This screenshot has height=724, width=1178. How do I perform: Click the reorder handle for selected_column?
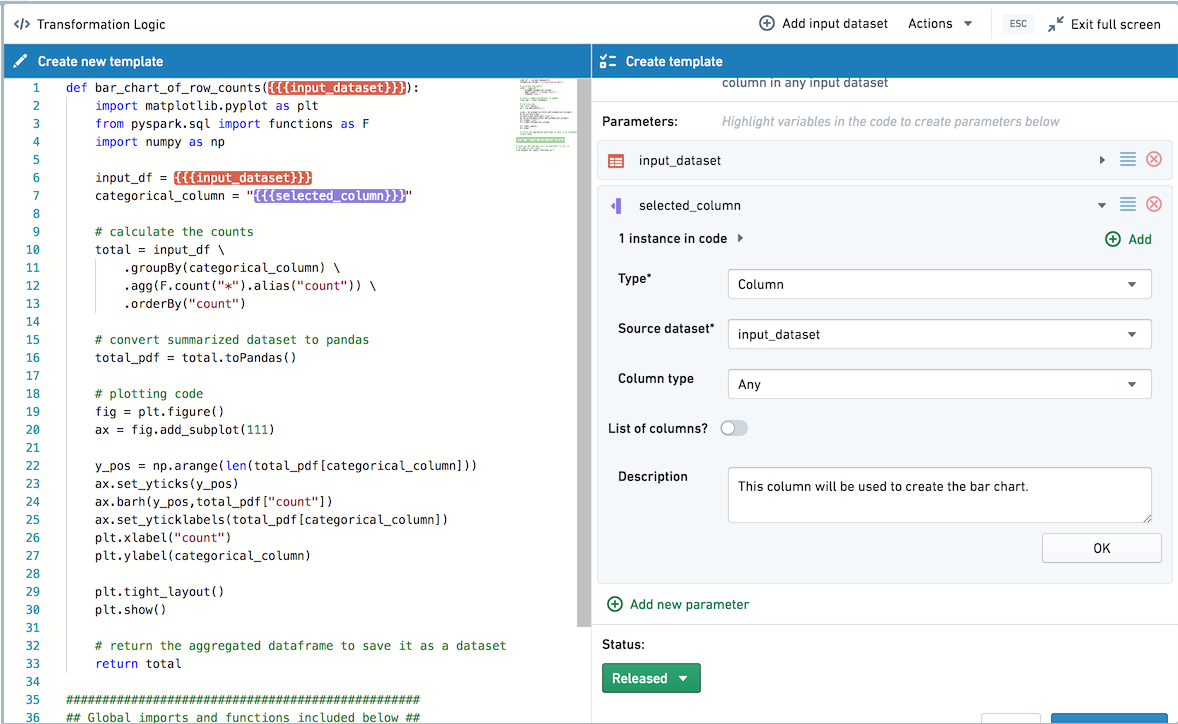point(1128,204)
